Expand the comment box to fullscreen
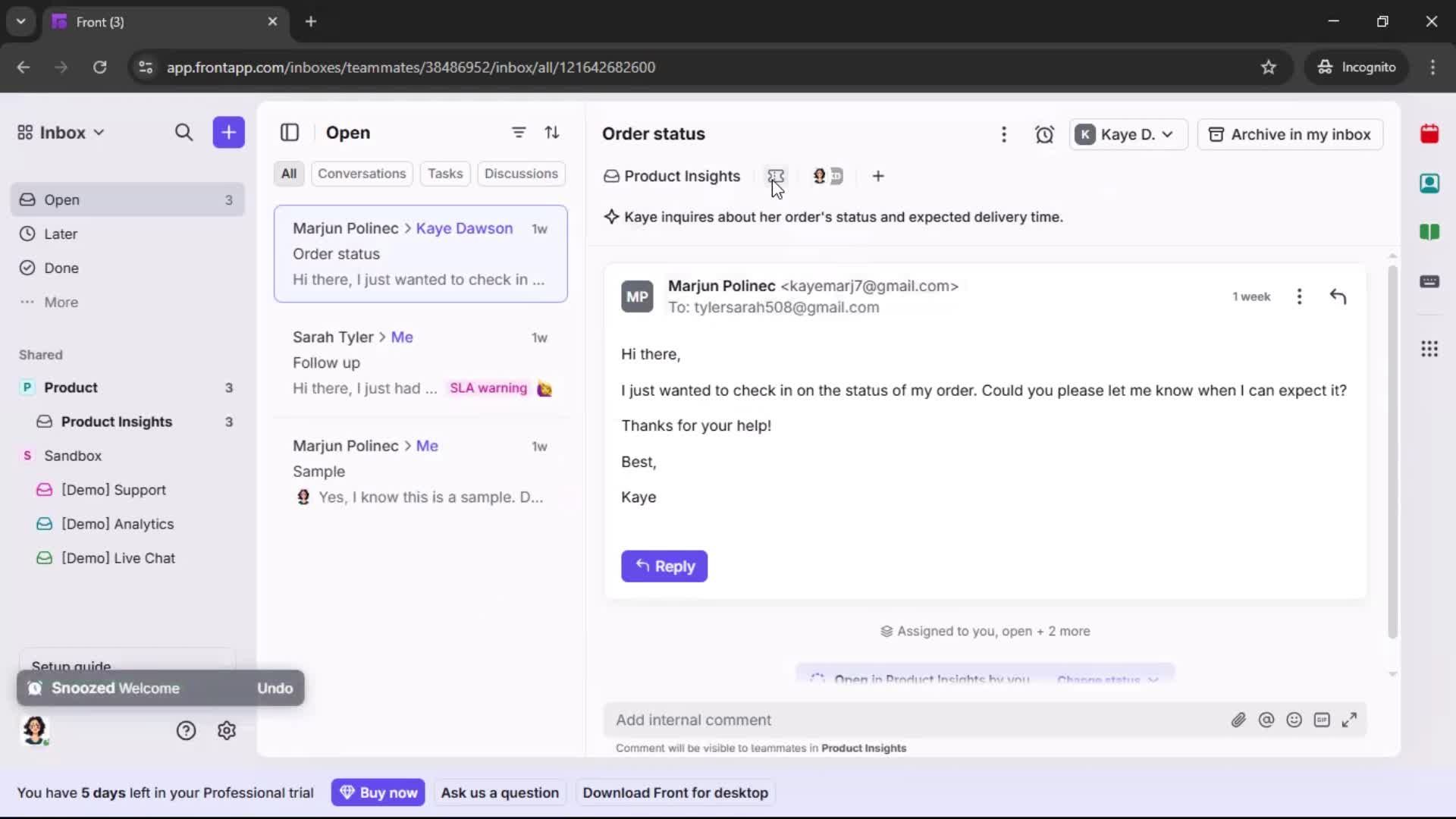The image size is (1456, 819). pyautogui.click(x=1351, y=720)
